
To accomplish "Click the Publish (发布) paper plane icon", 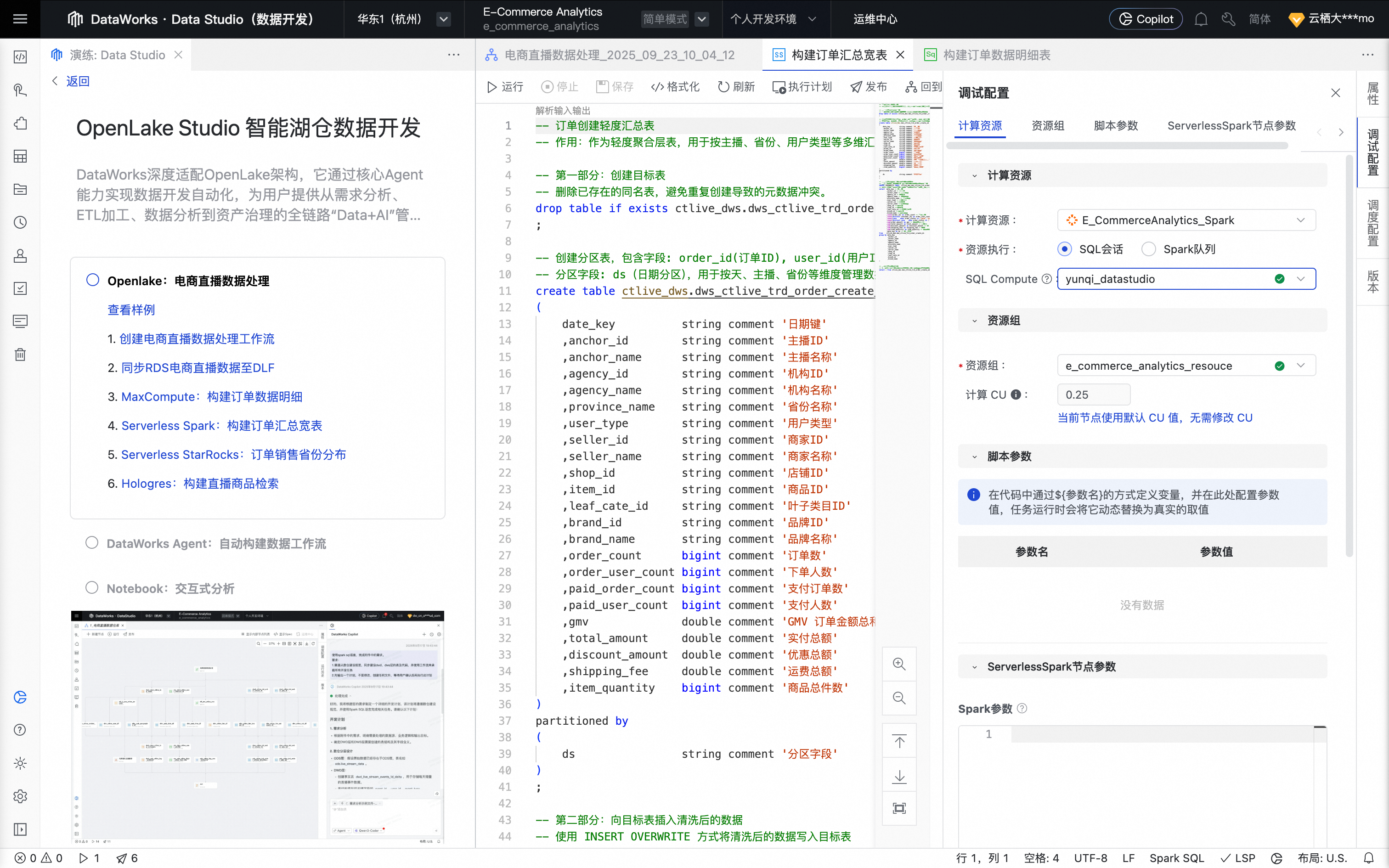I will (x=856, y=87).
